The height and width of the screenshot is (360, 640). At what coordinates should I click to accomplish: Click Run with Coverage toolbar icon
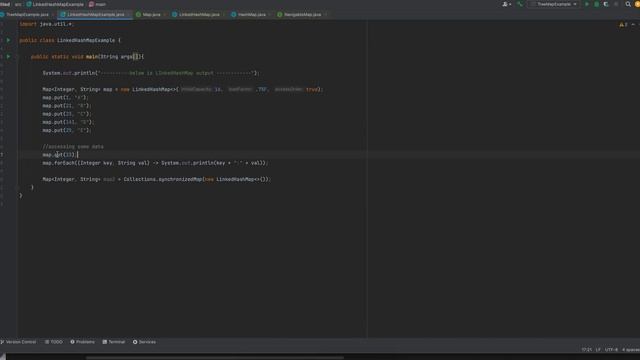coord(606,4)
